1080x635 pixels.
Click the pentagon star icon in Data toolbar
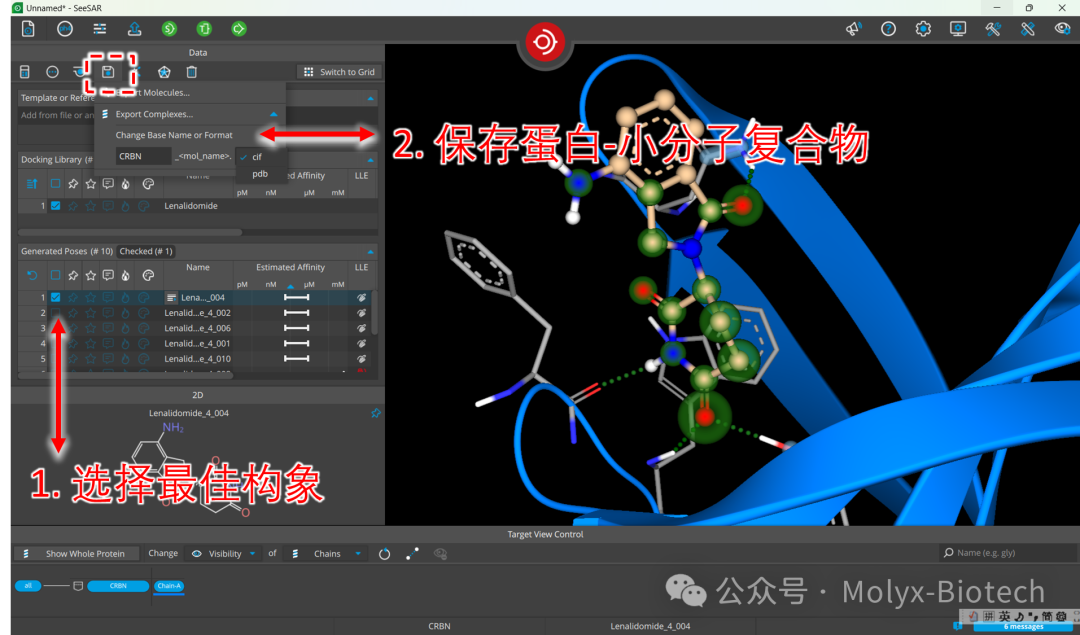(164, 72)
